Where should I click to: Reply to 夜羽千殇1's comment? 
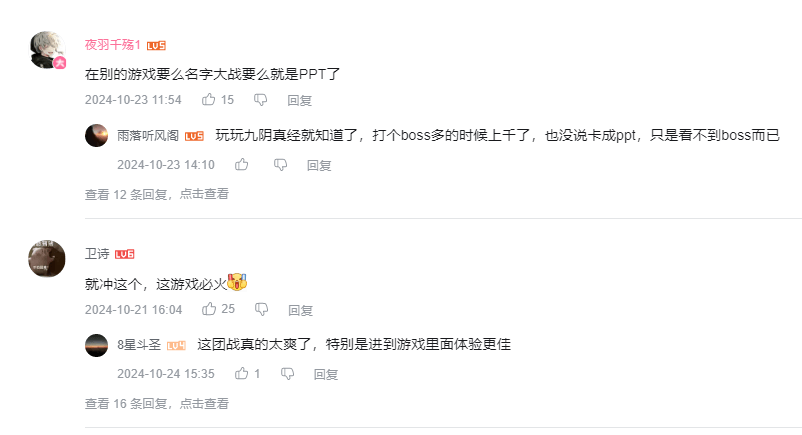pyautogui.click(x=300, y=100)
